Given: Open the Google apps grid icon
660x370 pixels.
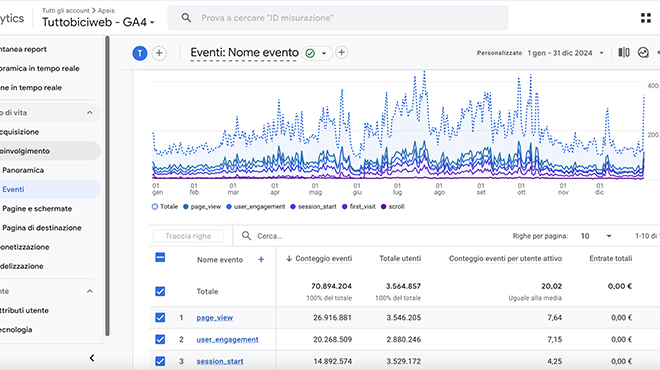Looking at the screenshot, I should tap(646, 18).
